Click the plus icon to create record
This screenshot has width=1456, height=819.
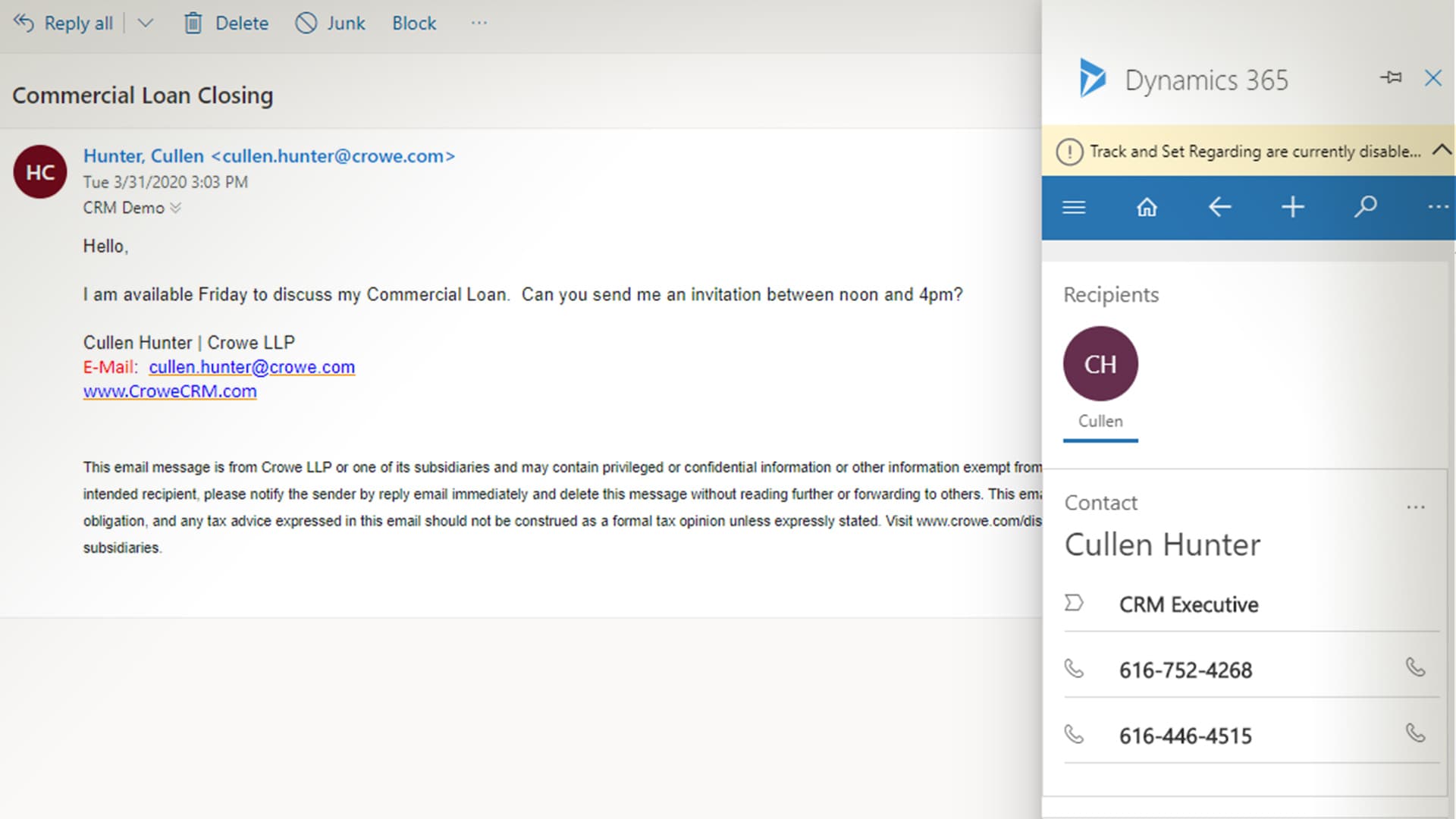click(1292, 207)
